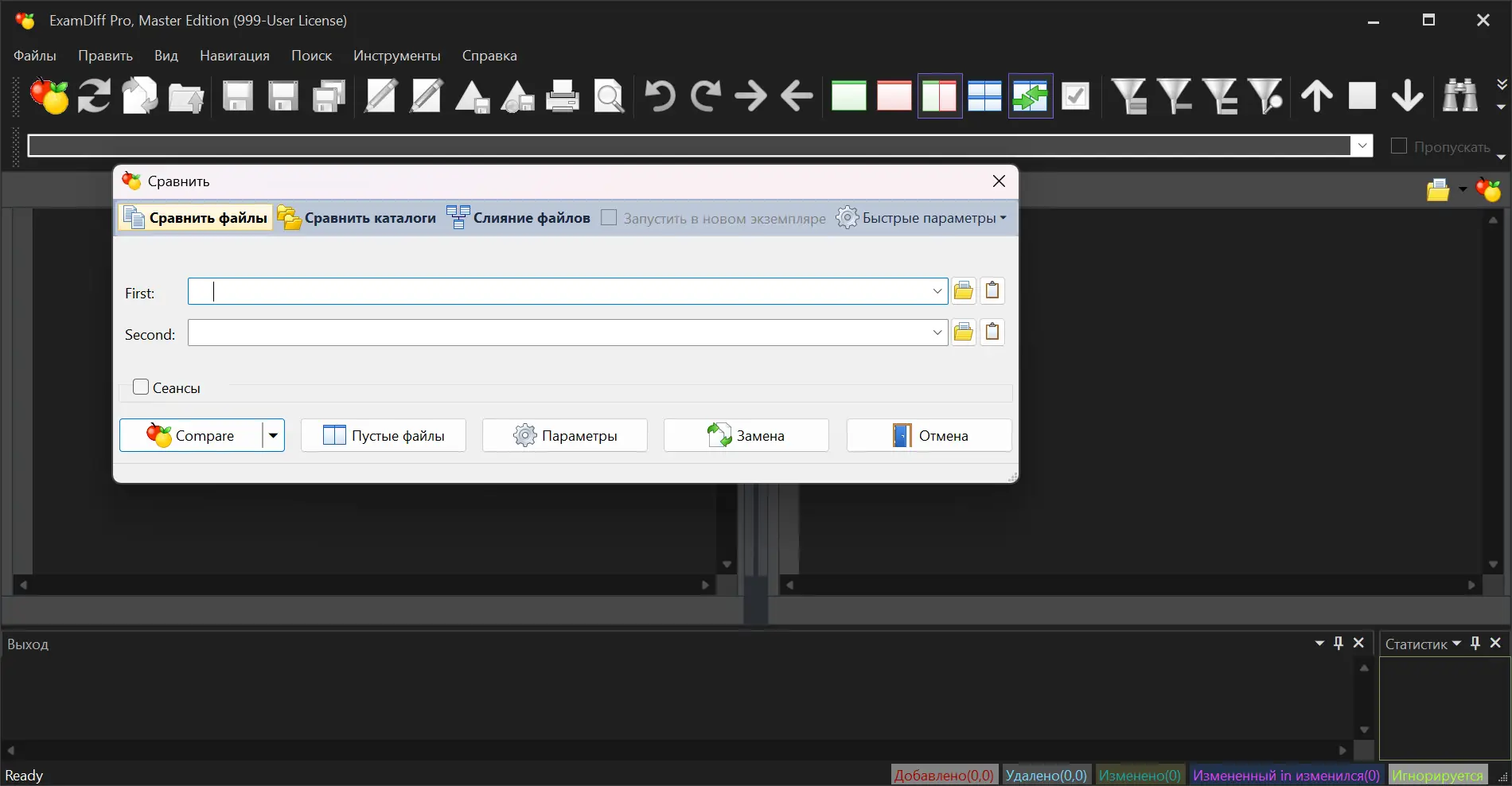Open the dropdown arrow beside the right-pane folder icon
Viewport: 1512px width, 786px height.
point(1463,189)
